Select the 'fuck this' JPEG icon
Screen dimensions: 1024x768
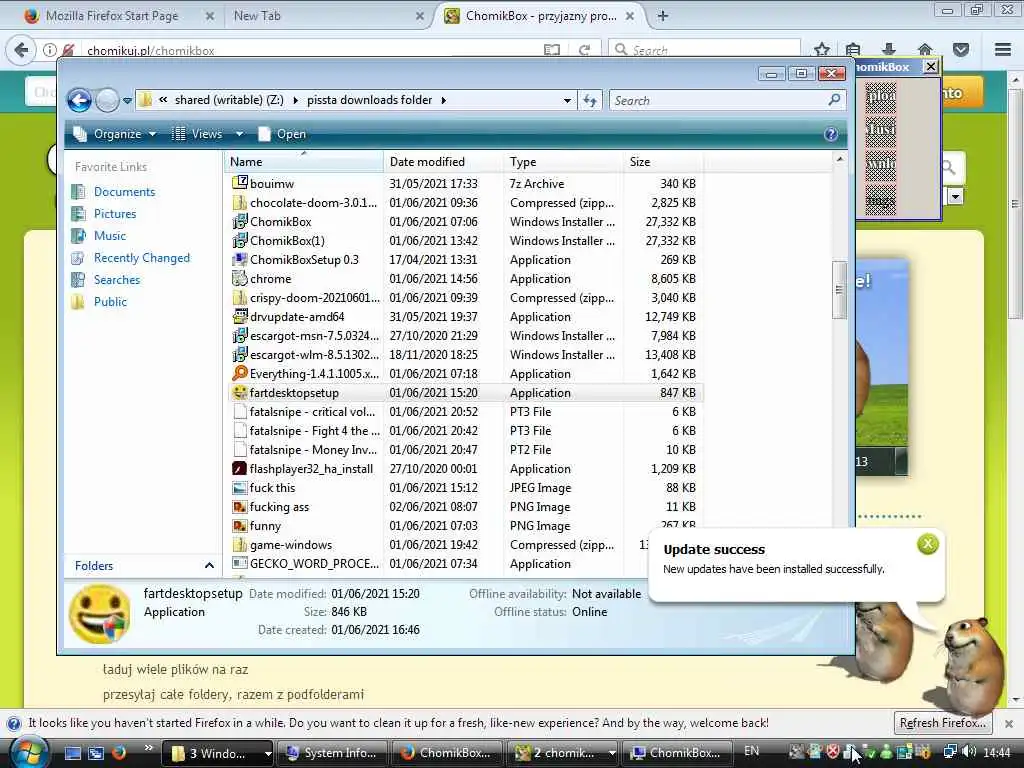(x=240, y=488)
